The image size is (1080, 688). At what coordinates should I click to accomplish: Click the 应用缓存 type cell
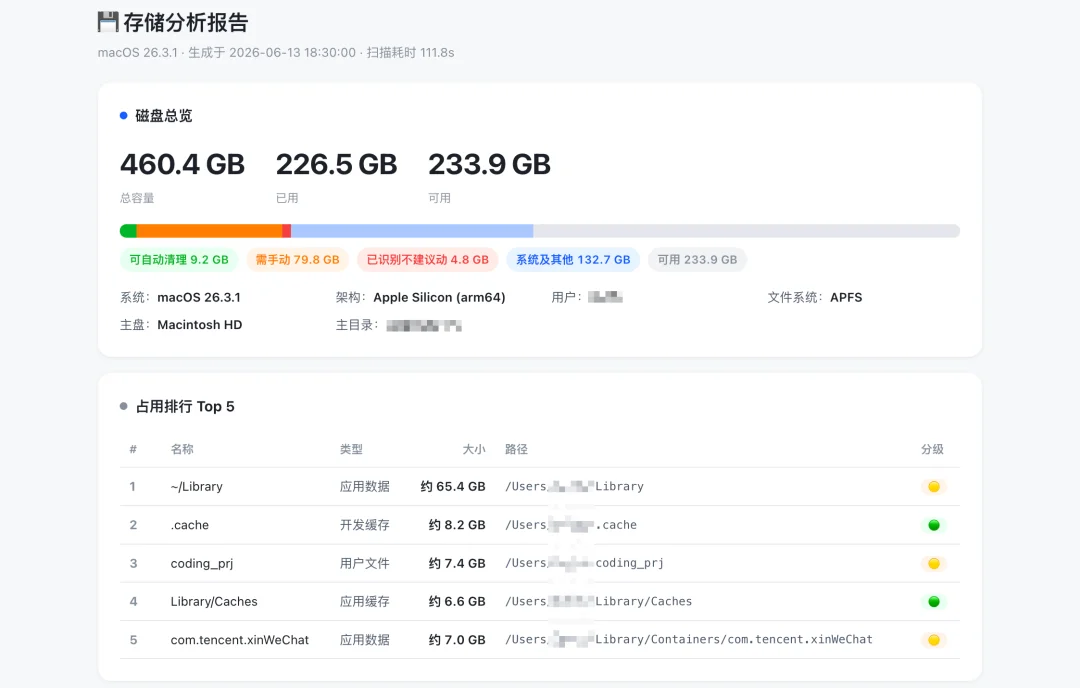(364, 602)
